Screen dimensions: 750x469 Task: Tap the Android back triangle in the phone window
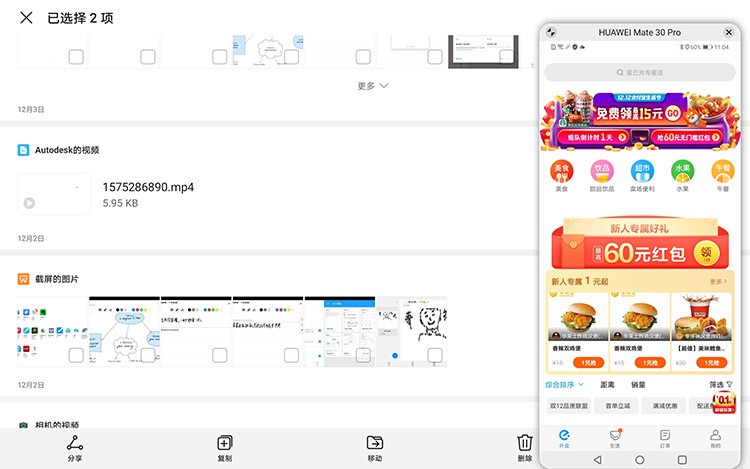point(597,460)
